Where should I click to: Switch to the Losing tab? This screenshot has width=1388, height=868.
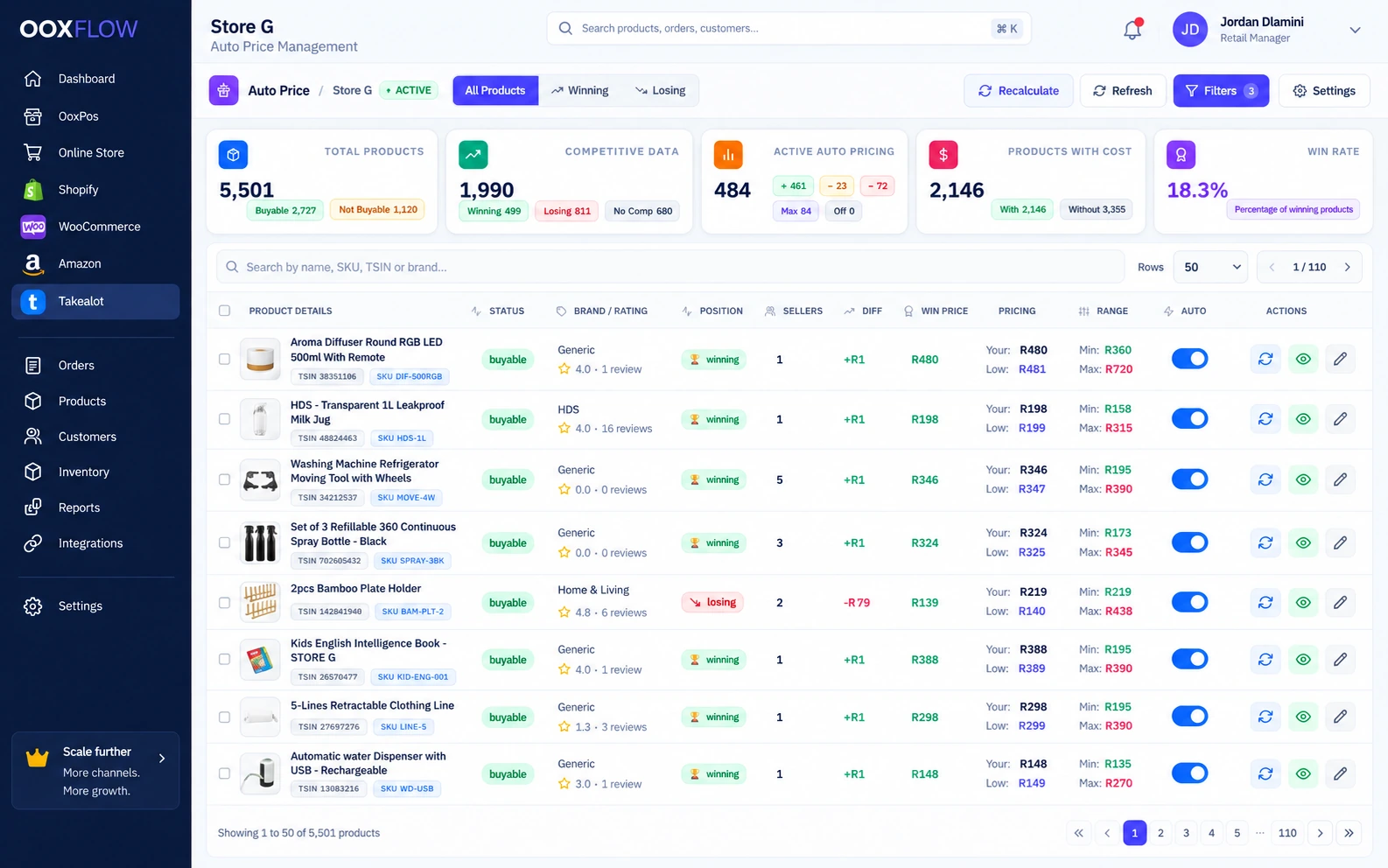point(661,90)
